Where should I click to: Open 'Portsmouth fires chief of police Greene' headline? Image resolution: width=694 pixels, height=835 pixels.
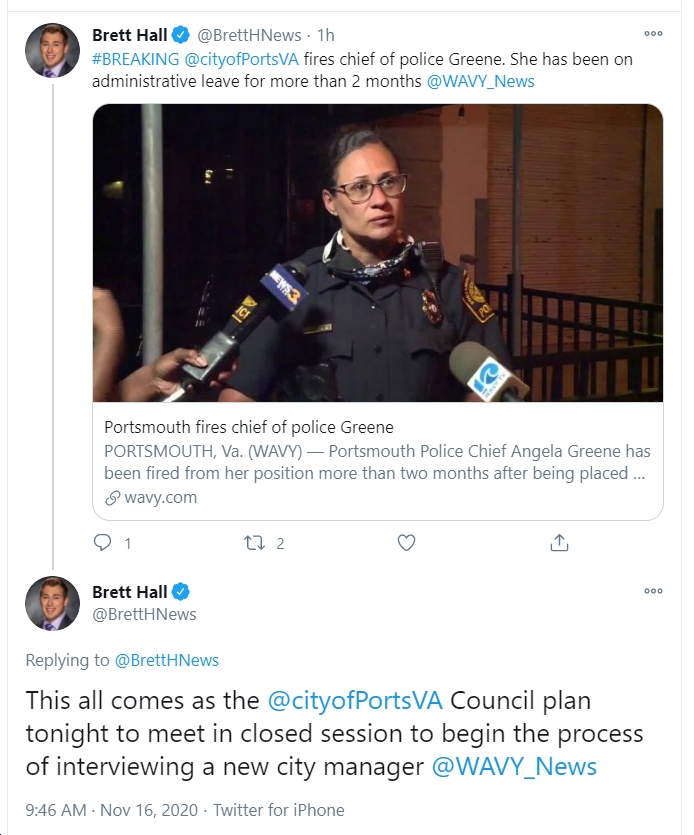click(249, 427)
